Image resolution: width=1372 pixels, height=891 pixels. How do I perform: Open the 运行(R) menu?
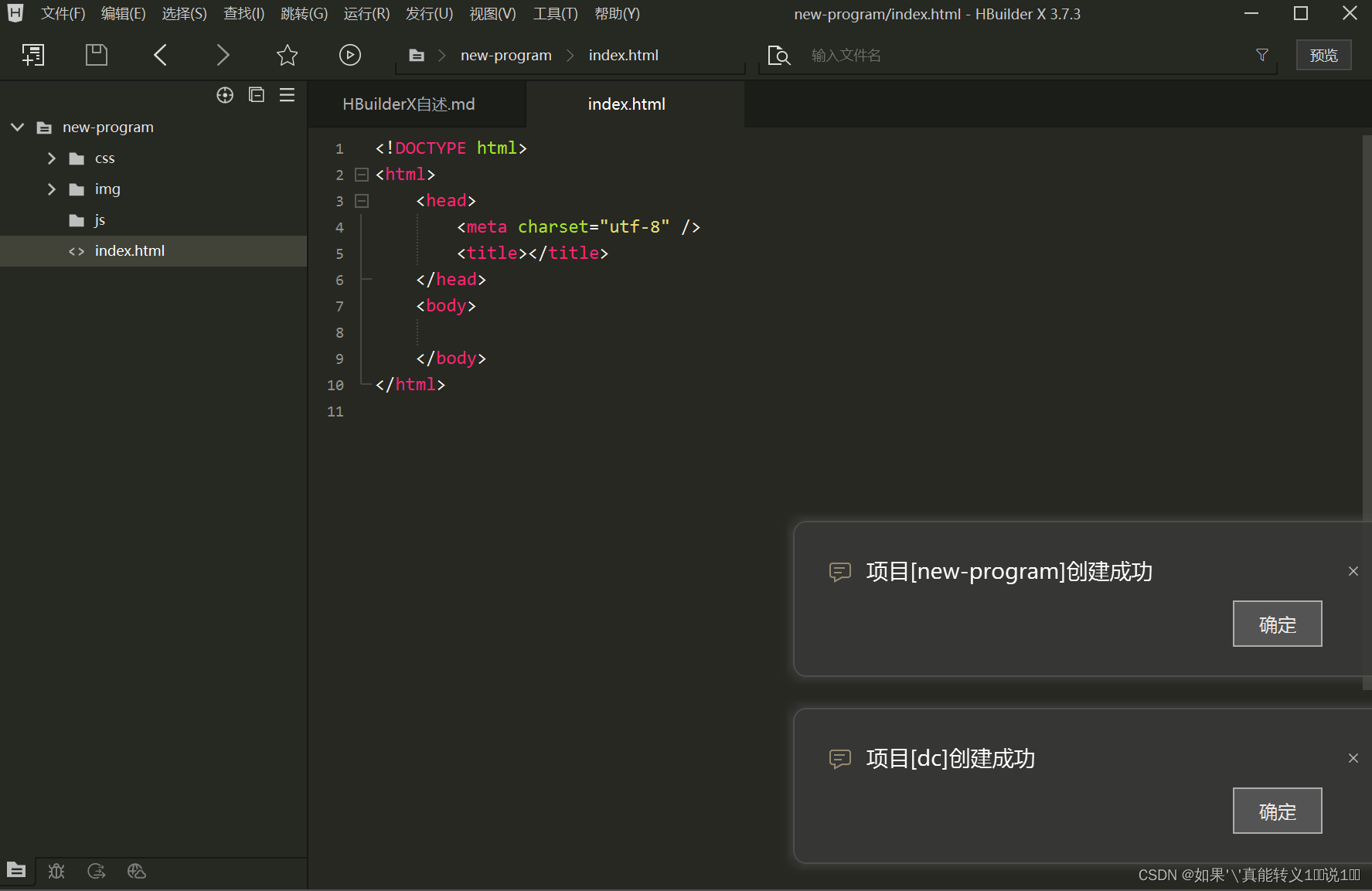click(367, 14)
